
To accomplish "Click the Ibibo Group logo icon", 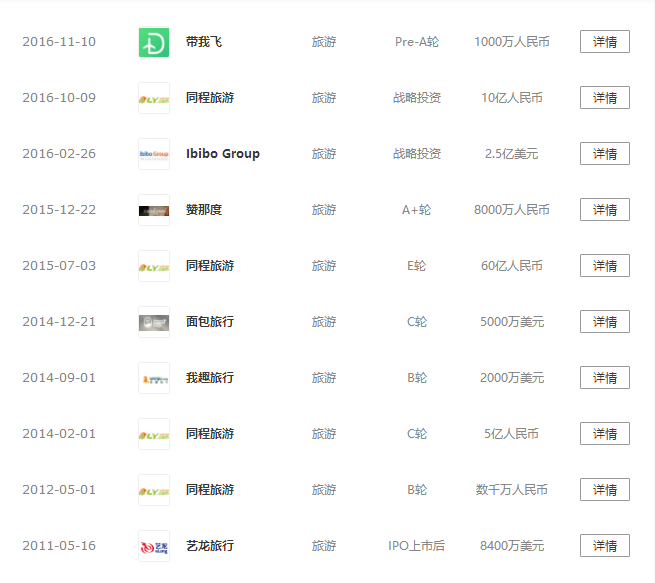I will 154,154.
